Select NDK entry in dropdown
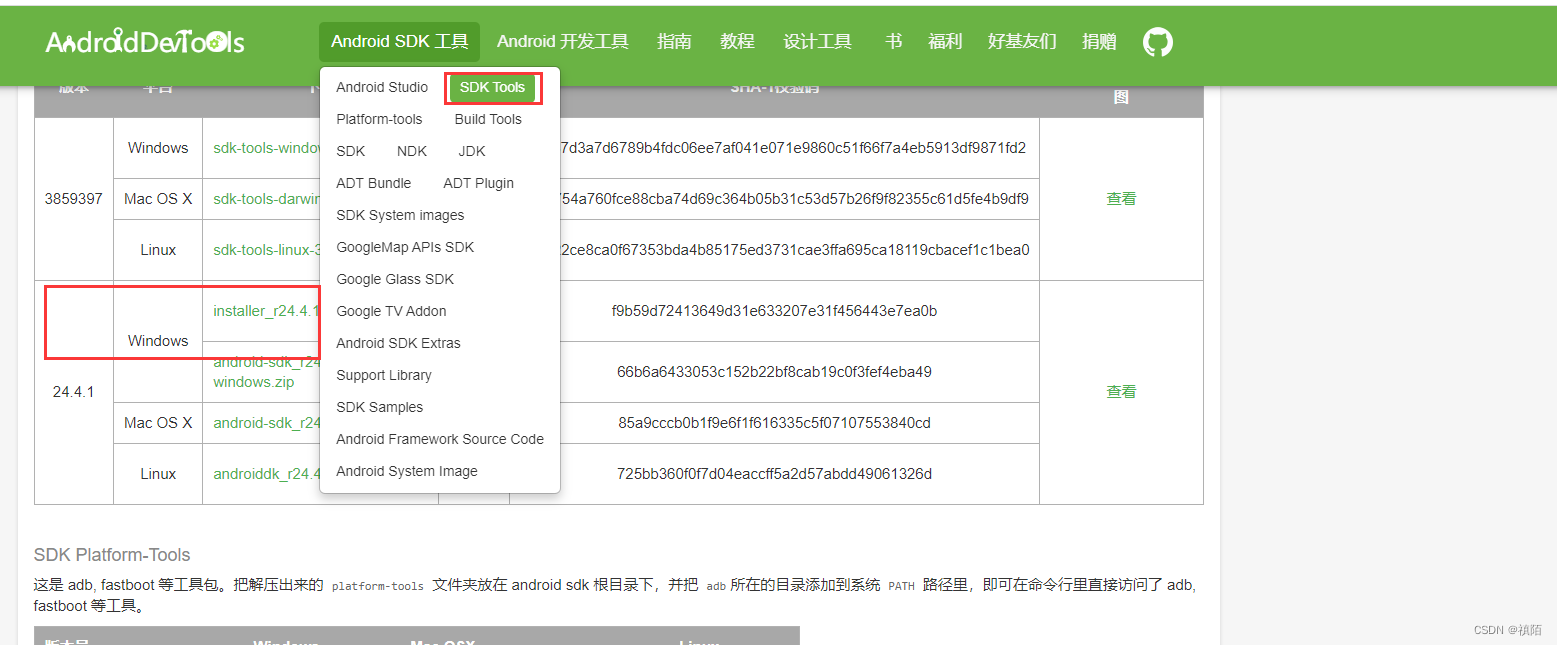This screenshot has height=645, width=1557. tap(412, 151)
